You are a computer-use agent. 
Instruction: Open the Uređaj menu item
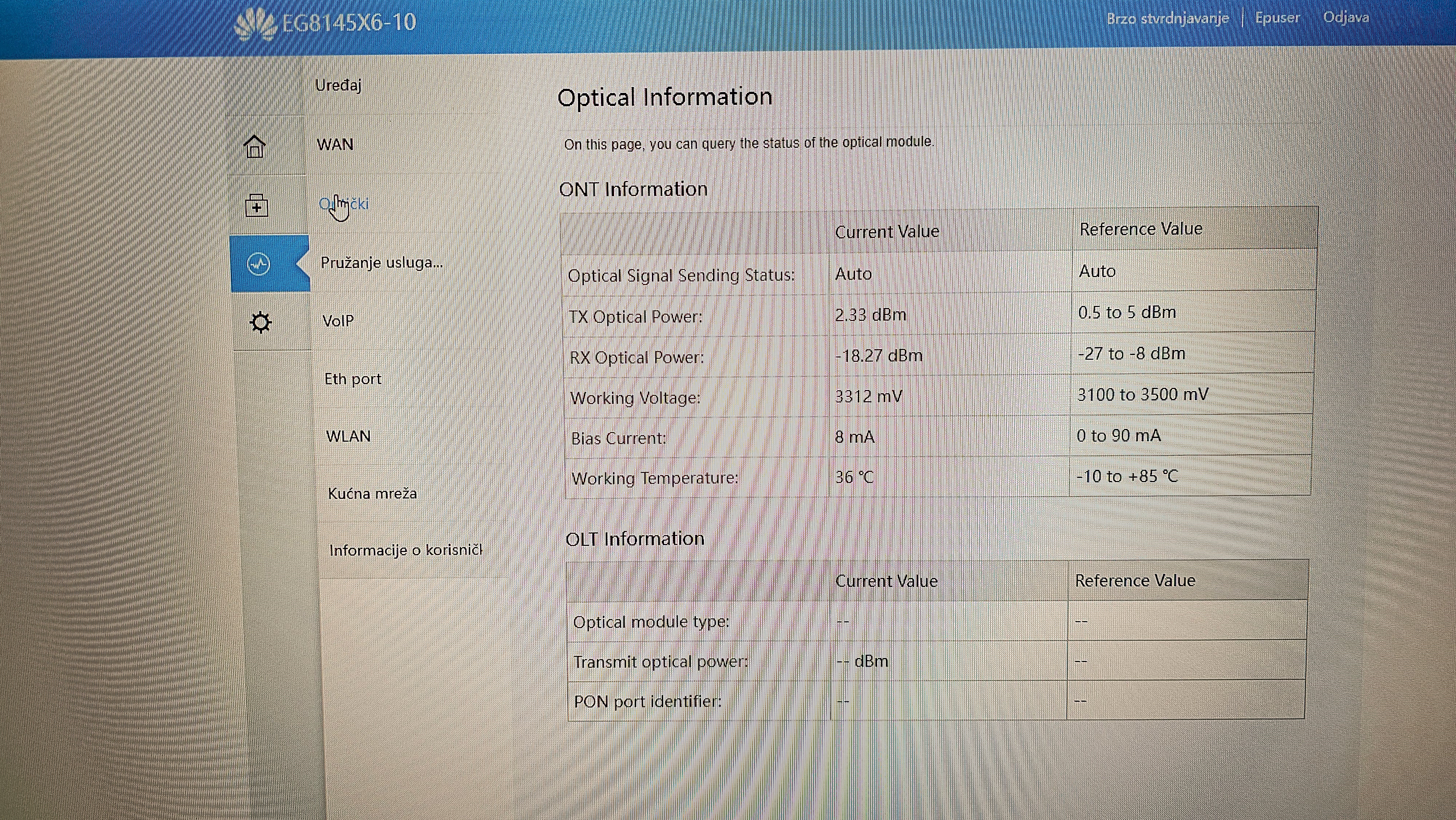click(x=338, y=86)
